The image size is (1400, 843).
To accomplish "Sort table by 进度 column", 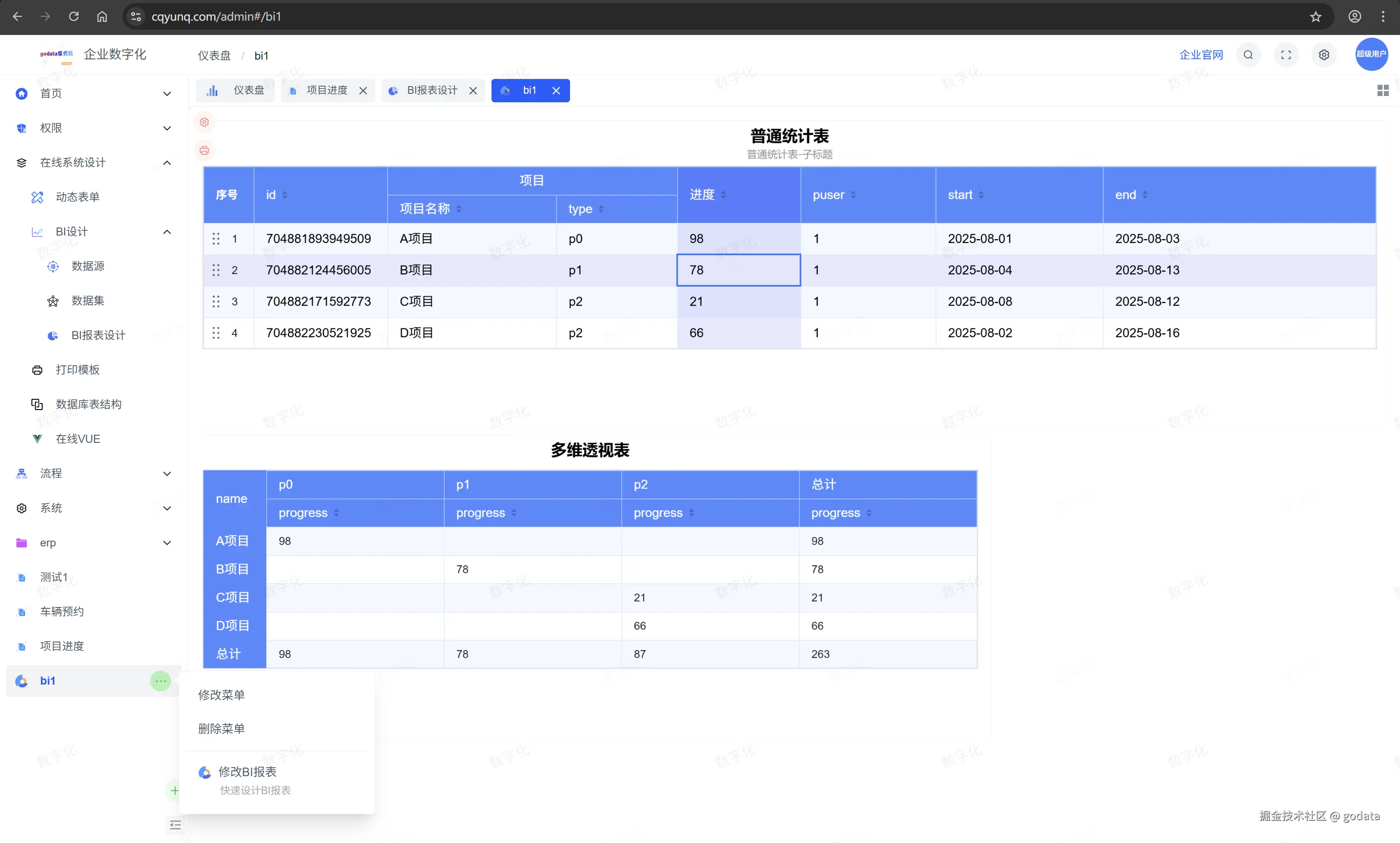I will point(723,195).
